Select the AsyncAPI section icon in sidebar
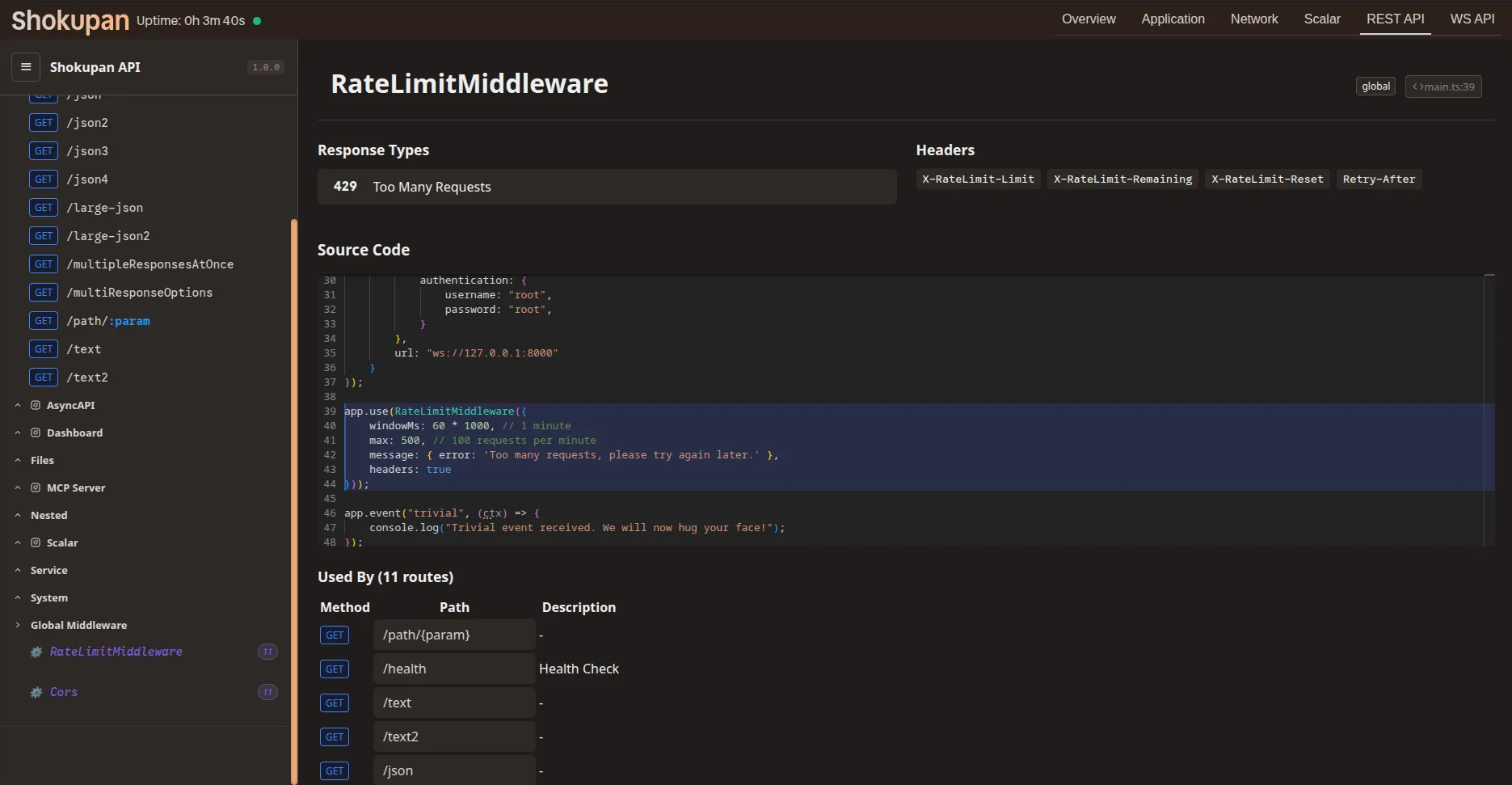 pos(35,405)
